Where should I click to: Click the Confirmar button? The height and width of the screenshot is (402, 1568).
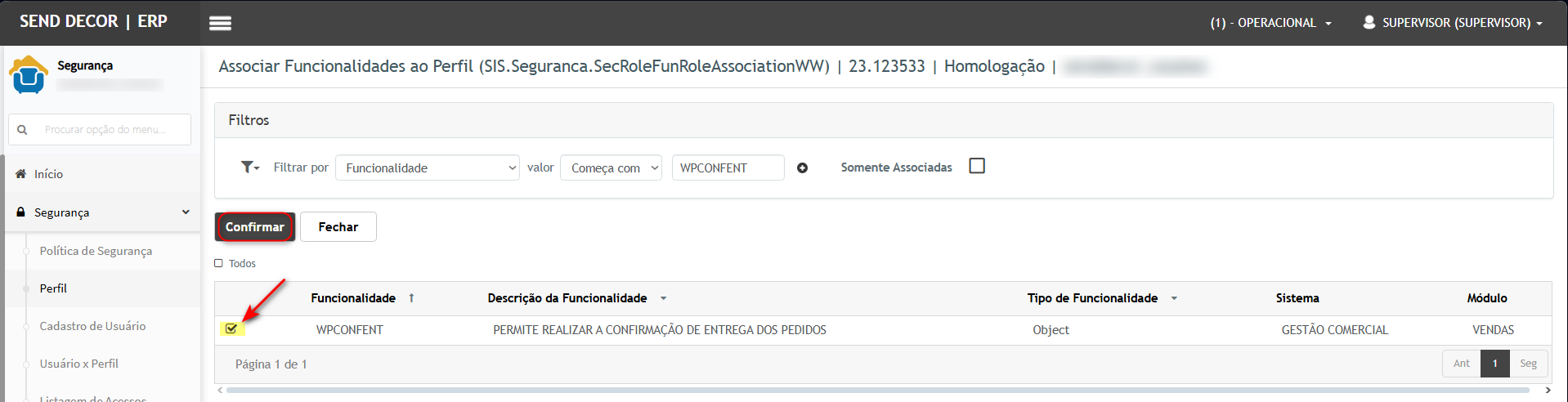[x=254, y=227]
